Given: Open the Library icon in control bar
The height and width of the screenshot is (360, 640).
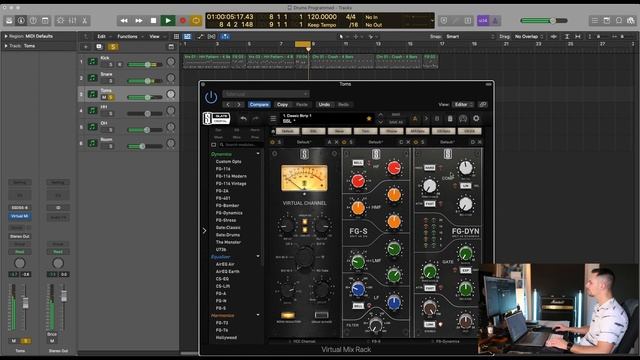Looking at the screenshot, I should (9, 20).
